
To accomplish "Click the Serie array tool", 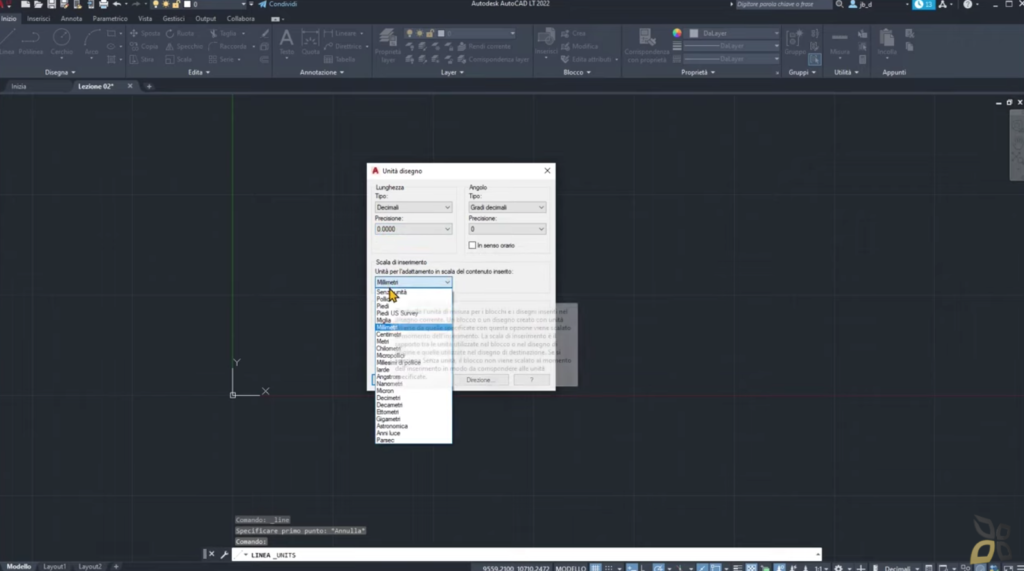I will (221, 59).
